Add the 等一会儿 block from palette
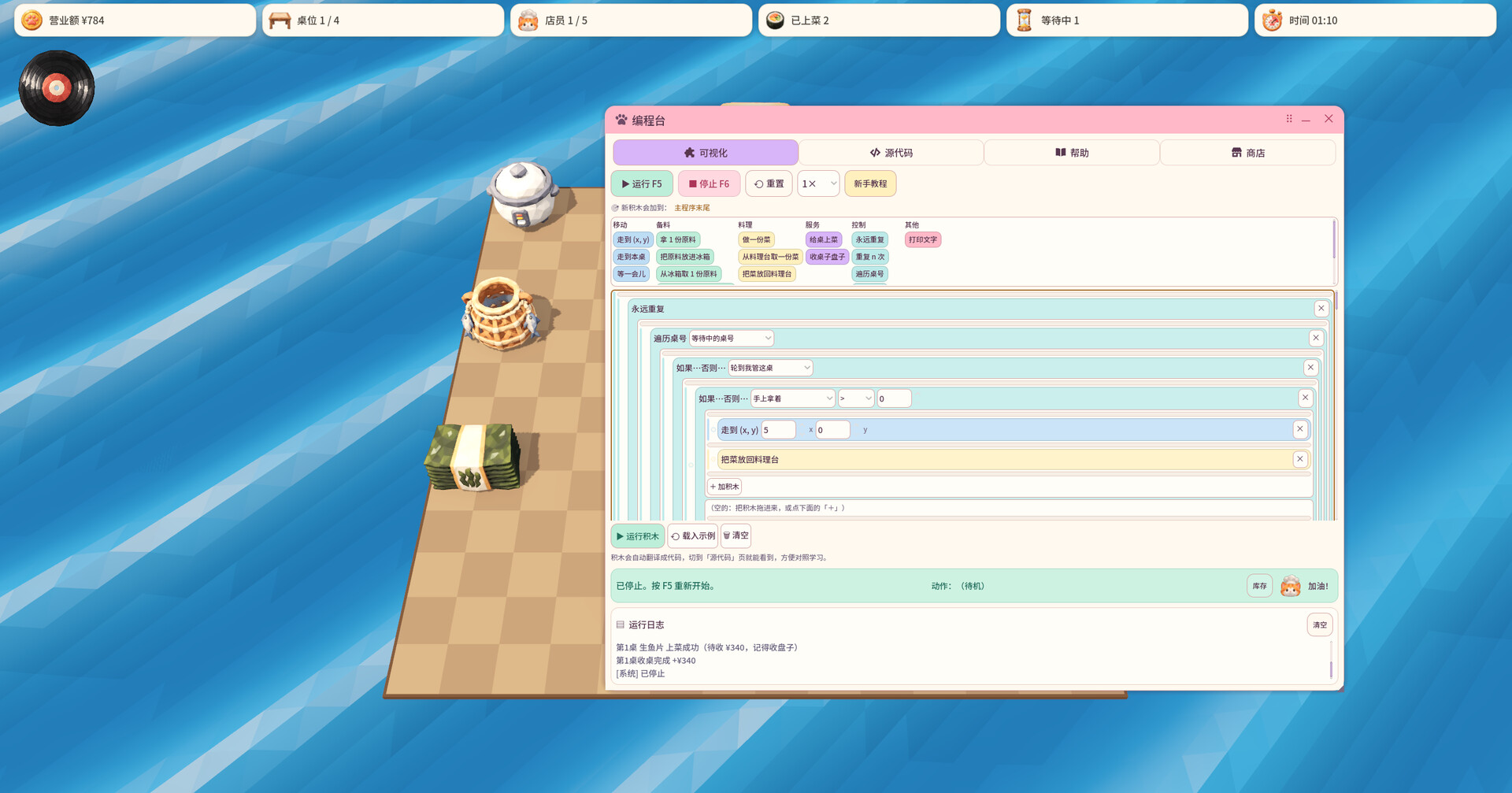 (x=631, y=274)
